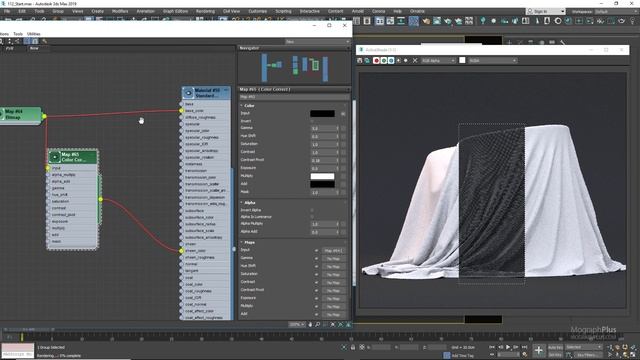This screenshot has height=360, width=640.
Task: Click the black Add color swatch
Action: click(322, 184)
